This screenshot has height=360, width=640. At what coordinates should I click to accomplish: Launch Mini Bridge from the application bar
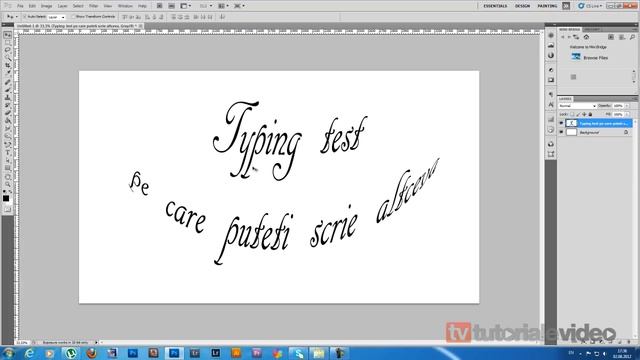tap(171, 6)
